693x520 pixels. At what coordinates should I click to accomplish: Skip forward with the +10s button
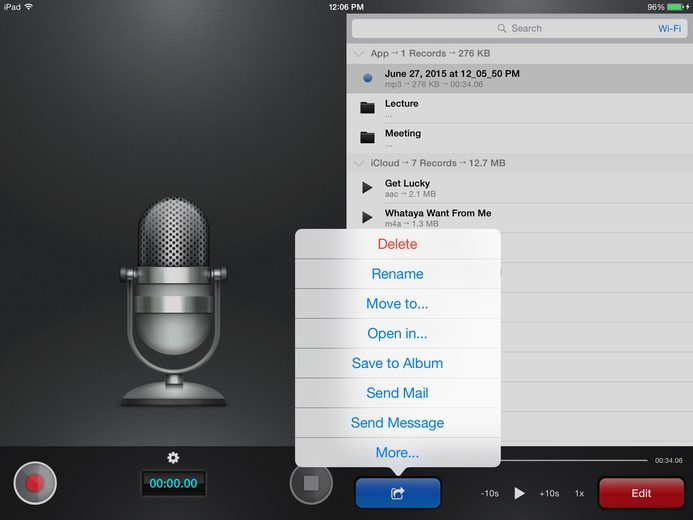[x=549, y=493]
